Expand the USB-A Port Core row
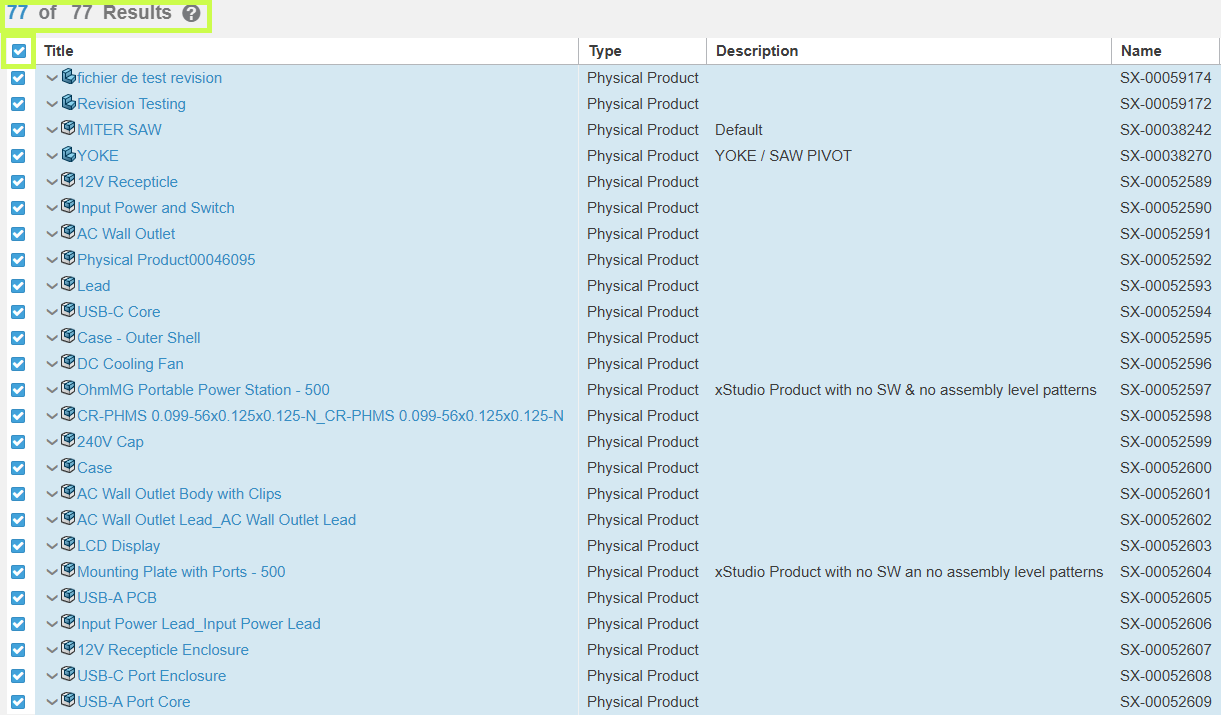 [x=52, y=702]
